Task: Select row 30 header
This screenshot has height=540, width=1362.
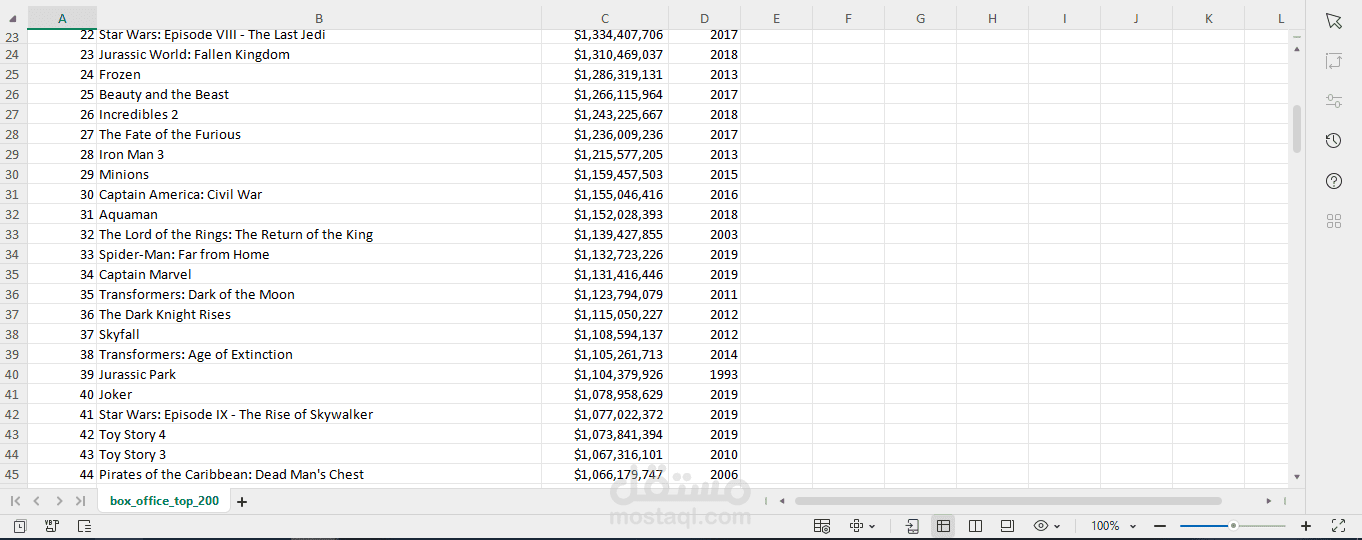Action: click(12, 174)
